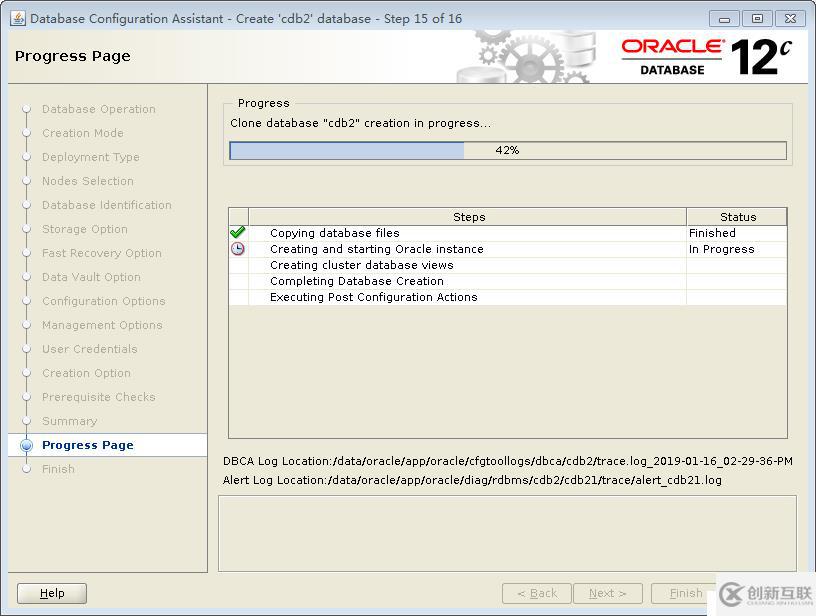Click the Progress Page heading
Image resolution: width=816 pixels, height=616 pixels.
pos(73,56)
